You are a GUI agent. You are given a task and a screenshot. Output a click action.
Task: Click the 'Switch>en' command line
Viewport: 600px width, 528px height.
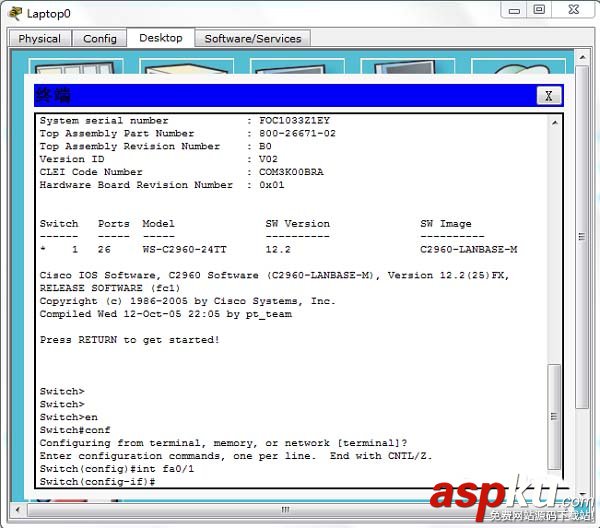[68, 417]
